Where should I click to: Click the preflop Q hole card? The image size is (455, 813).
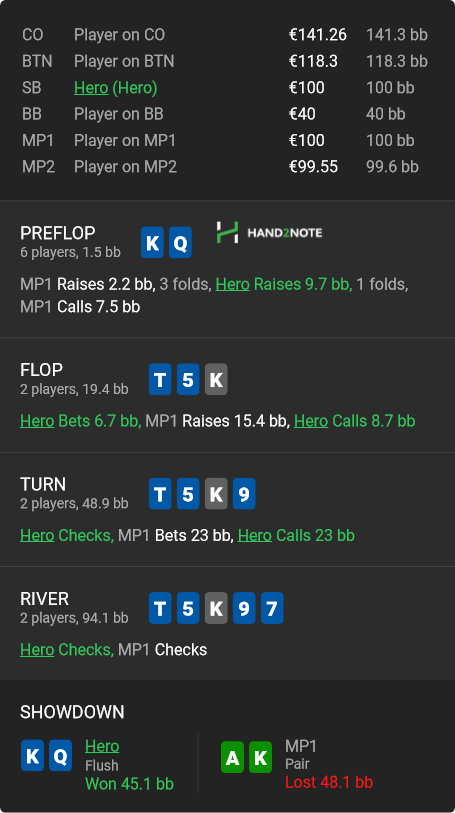(x=180, y=243)
